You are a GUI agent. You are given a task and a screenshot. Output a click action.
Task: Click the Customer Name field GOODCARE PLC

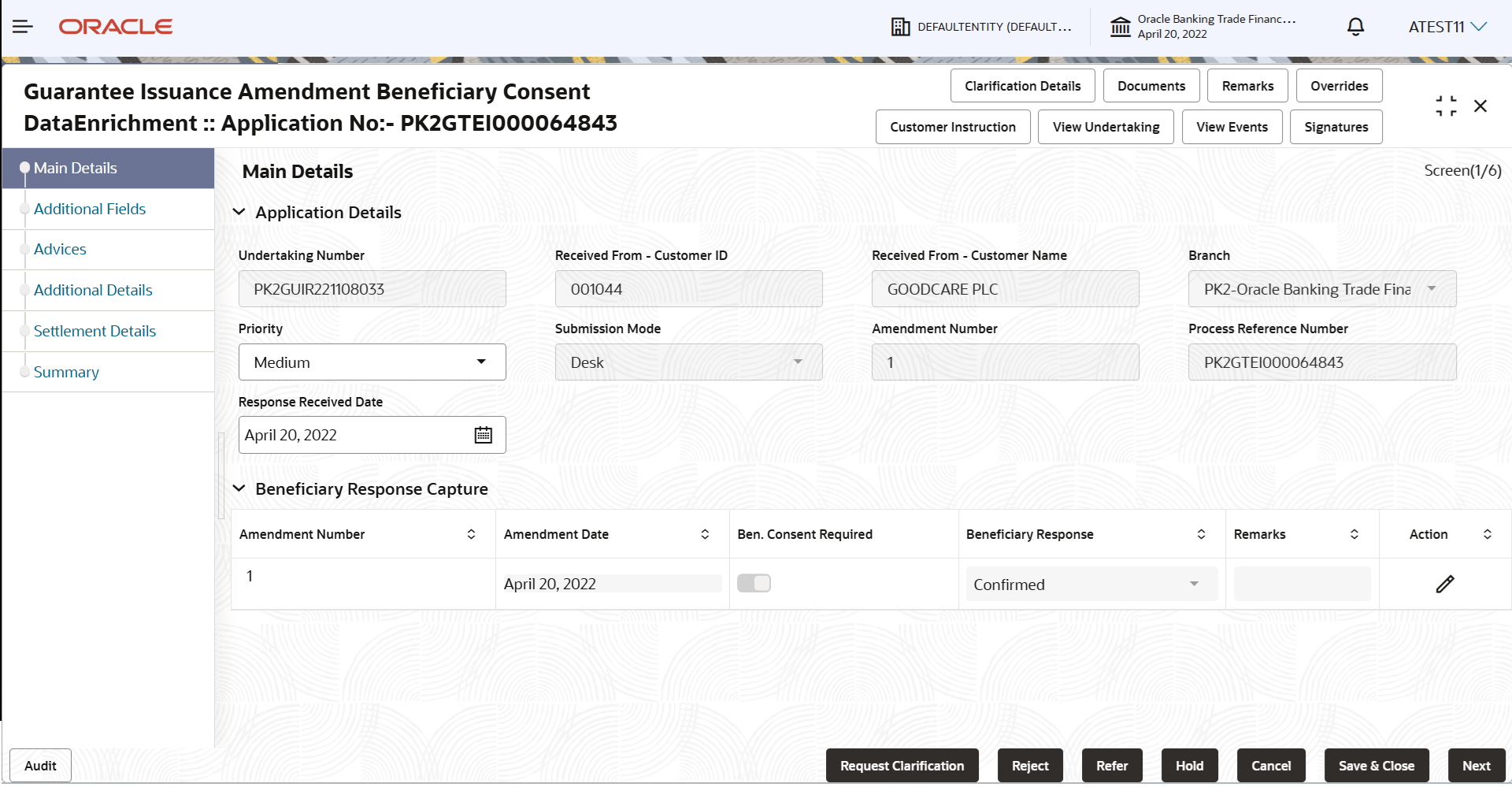point(1006,289)
